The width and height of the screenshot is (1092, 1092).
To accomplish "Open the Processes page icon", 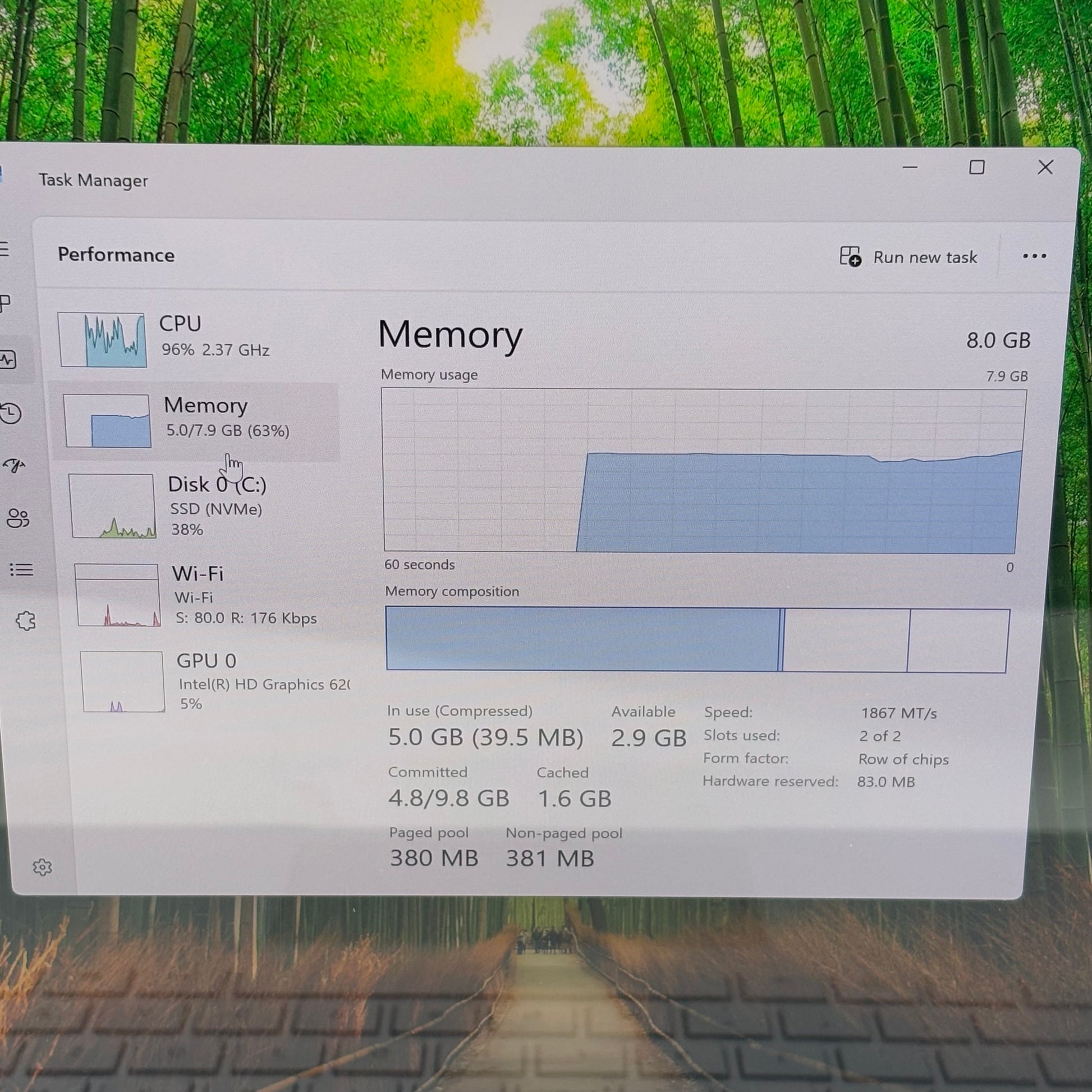I will click(6, 303).
